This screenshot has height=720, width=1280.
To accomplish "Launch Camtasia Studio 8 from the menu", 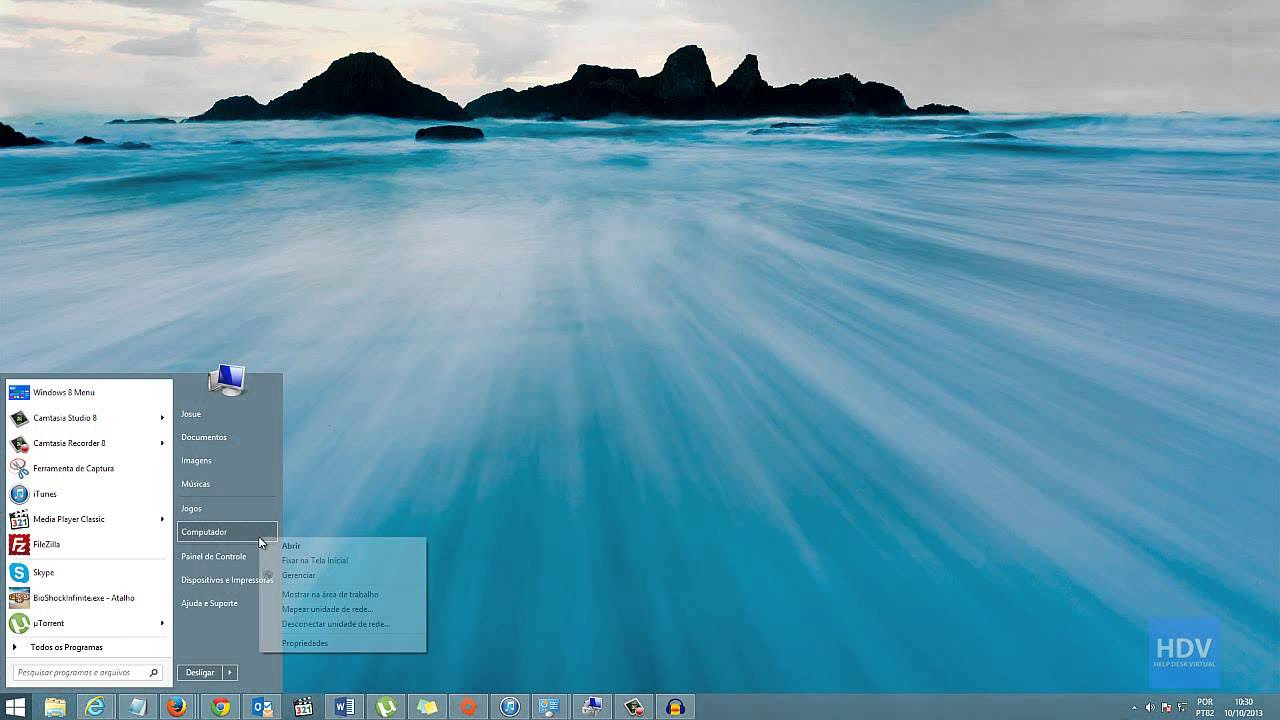I will pos(70,418).
